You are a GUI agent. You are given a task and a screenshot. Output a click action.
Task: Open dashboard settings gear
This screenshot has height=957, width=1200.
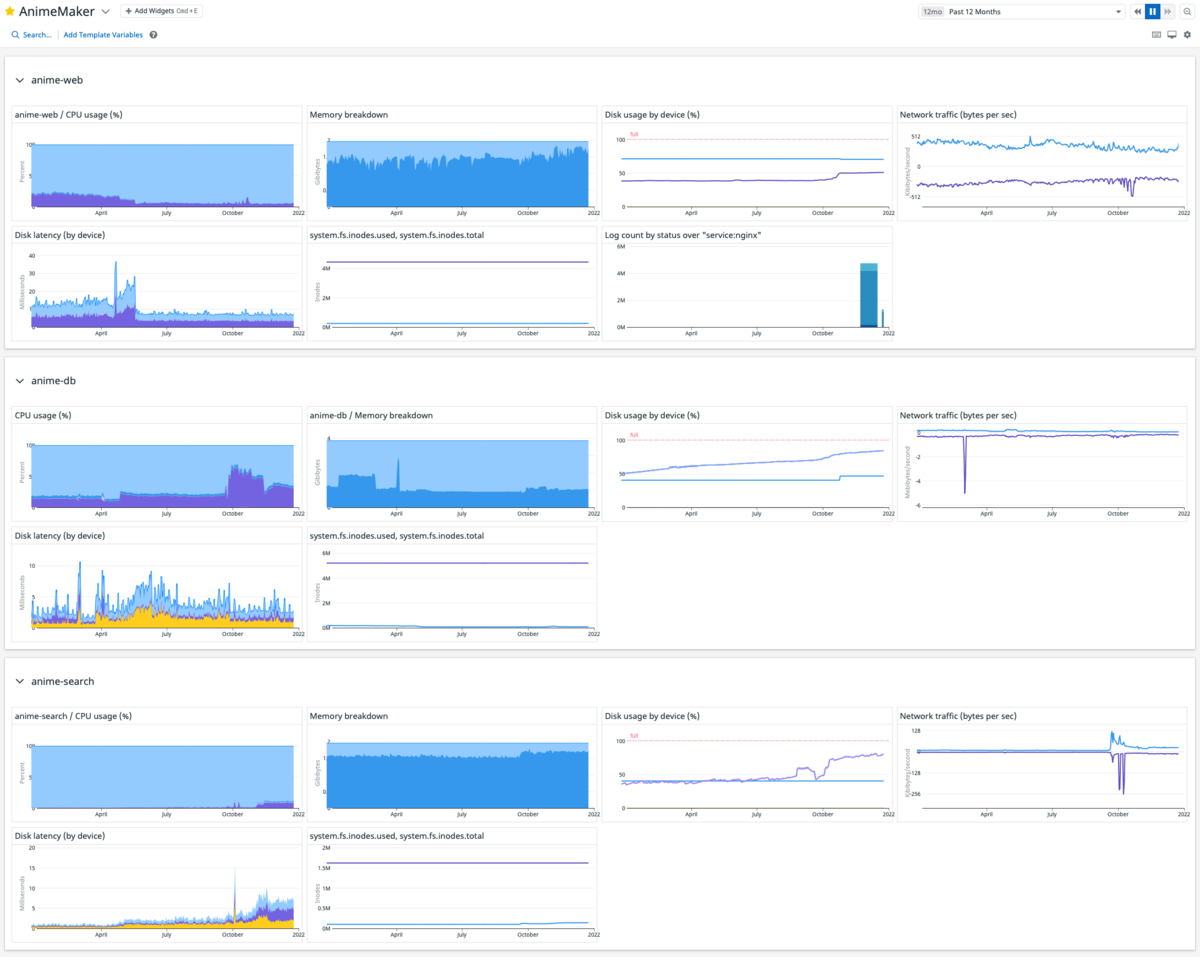pos(1187,35)
